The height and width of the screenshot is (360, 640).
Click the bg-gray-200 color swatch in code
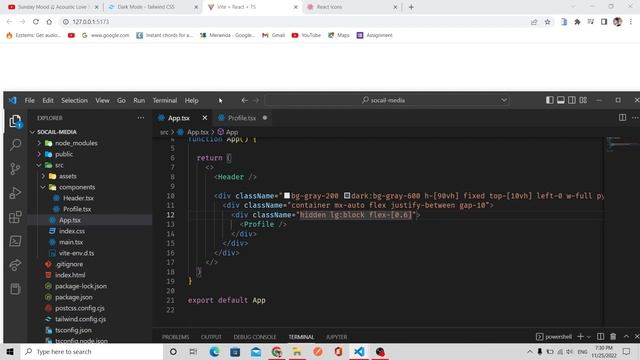point(287,196)
